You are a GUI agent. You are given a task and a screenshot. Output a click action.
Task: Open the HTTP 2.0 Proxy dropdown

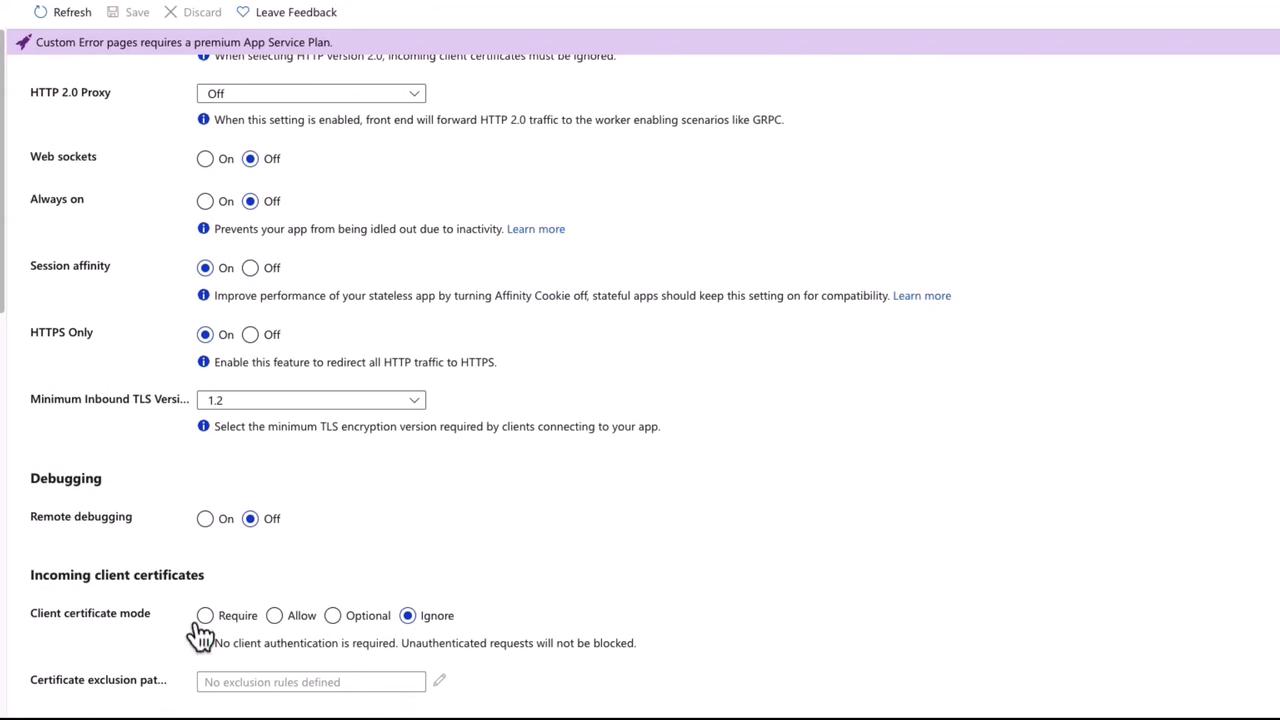tap(311, 94)
